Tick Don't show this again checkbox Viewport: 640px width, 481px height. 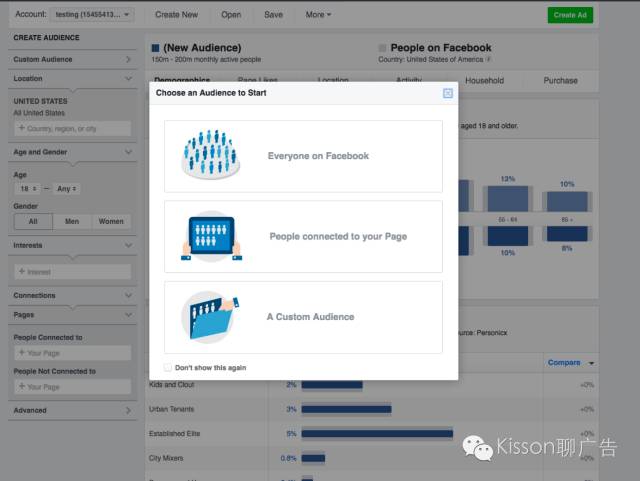[167, 367]
